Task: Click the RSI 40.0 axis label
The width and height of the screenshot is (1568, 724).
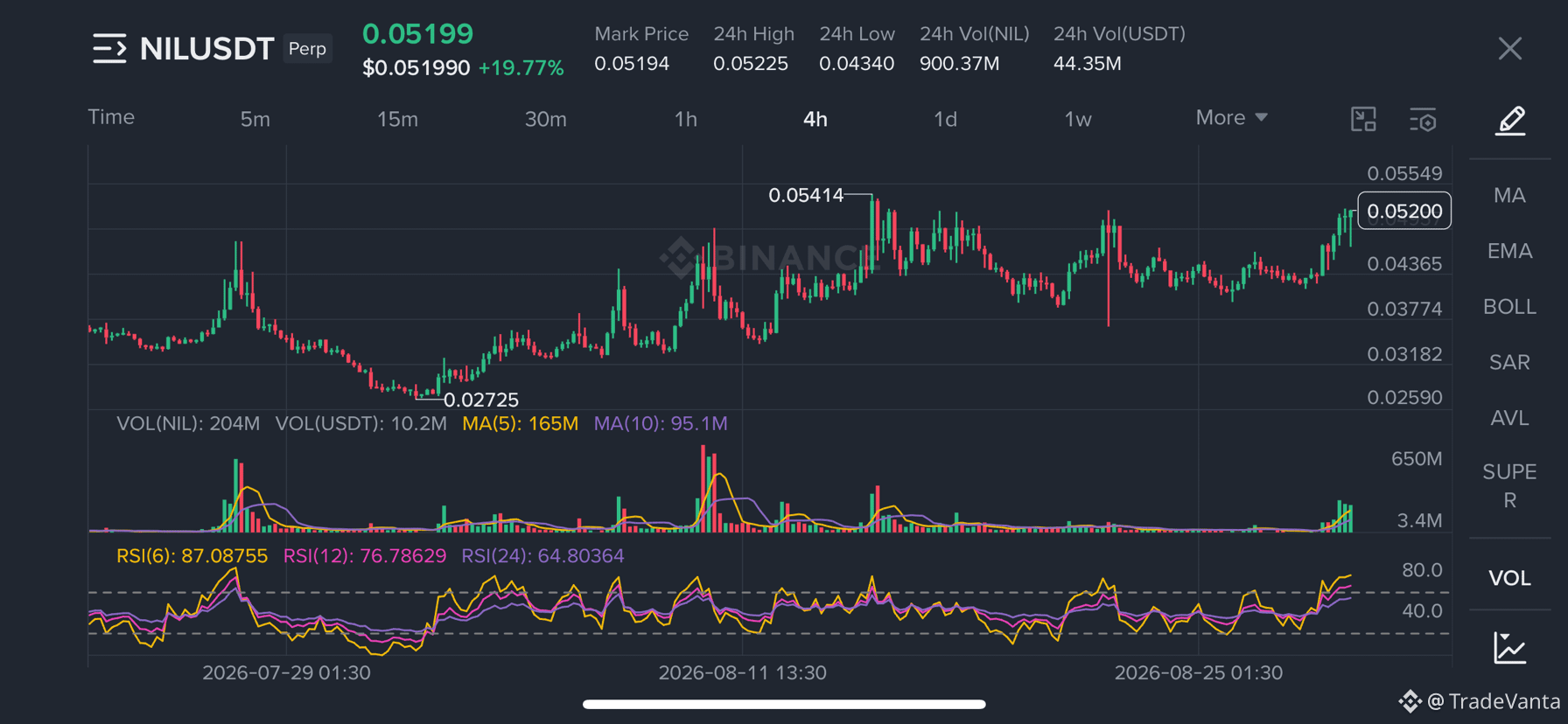Action: pyautogui.click(x=1421, y=610)
